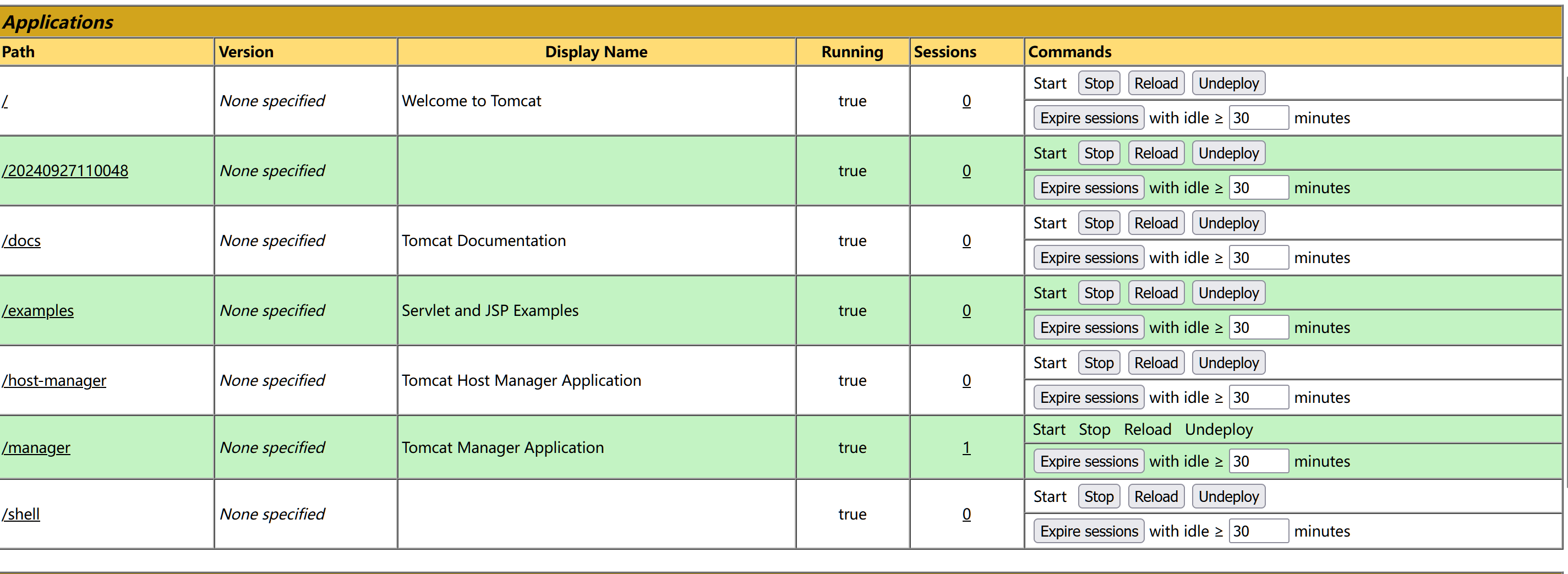Reload the /20240927110048 application
1568x574 pixels.
(1156, 154)
